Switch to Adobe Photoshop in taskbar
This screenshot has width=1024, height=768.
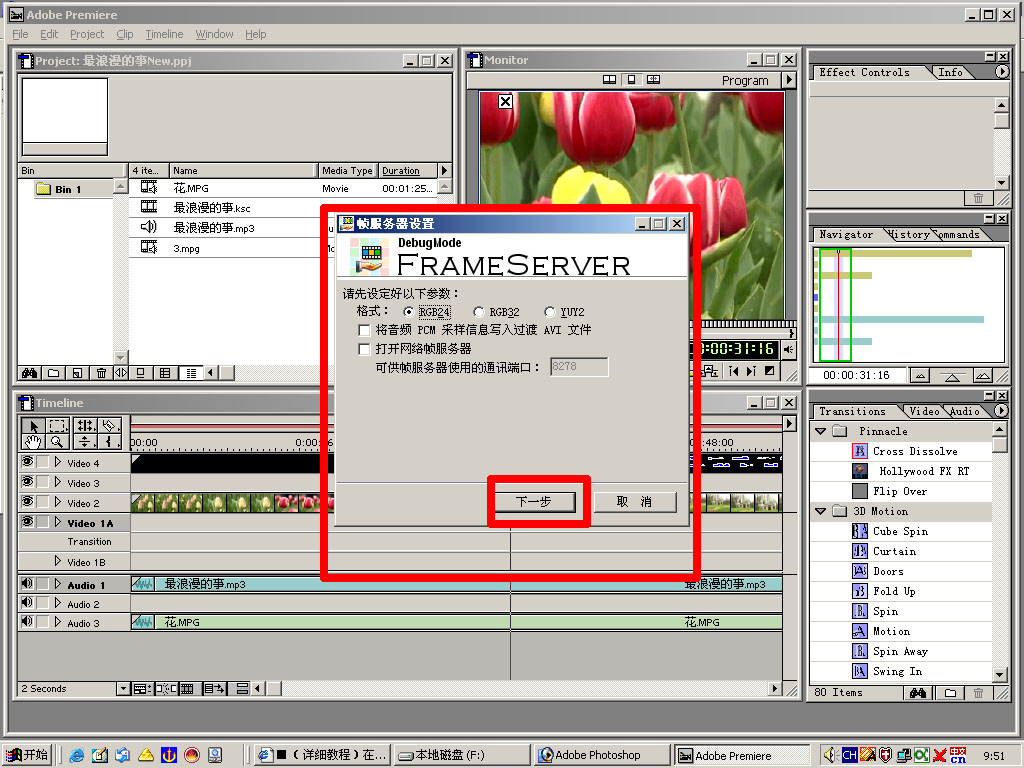tap(602, 755)
